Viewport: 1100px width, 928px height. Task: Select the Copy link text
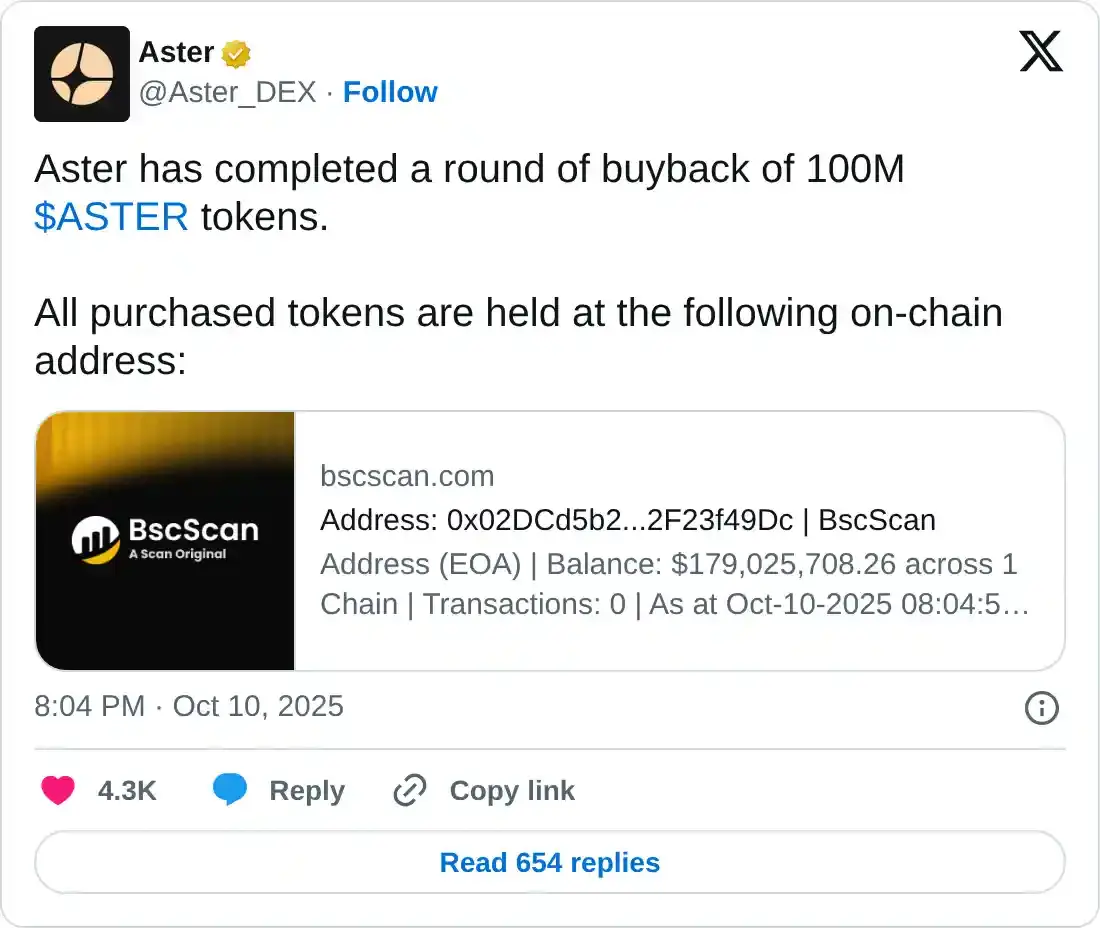pos(512,791)
